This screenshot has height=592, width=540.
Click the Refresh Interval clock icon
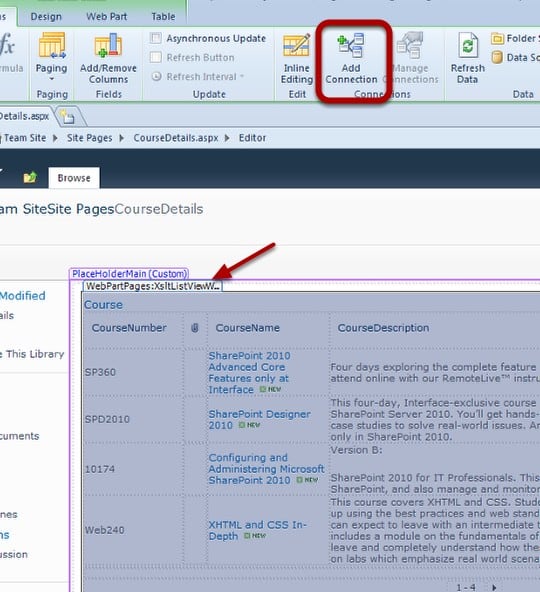[156, 77]
